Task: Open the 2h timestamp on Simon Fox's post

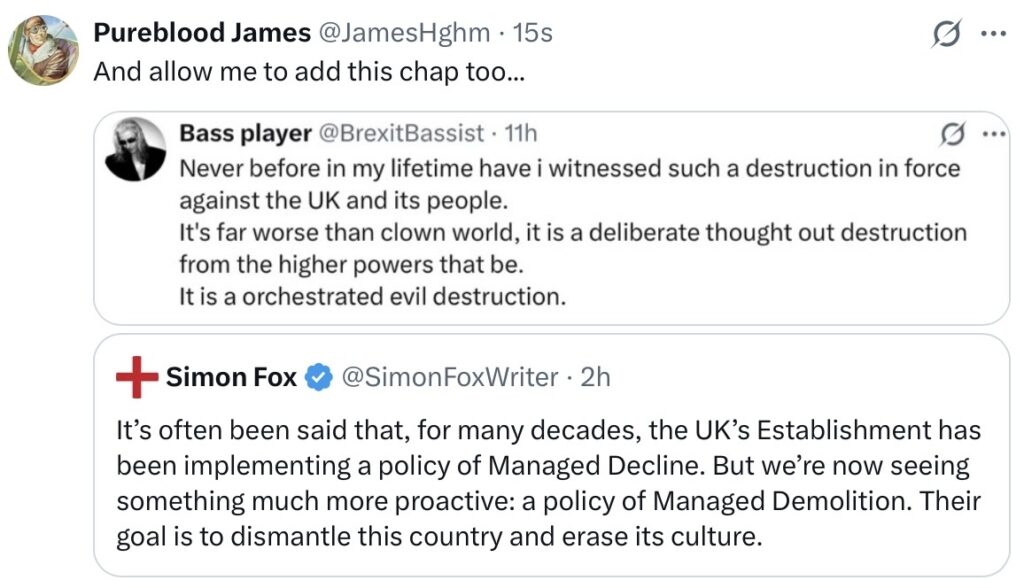Action: 595,377
